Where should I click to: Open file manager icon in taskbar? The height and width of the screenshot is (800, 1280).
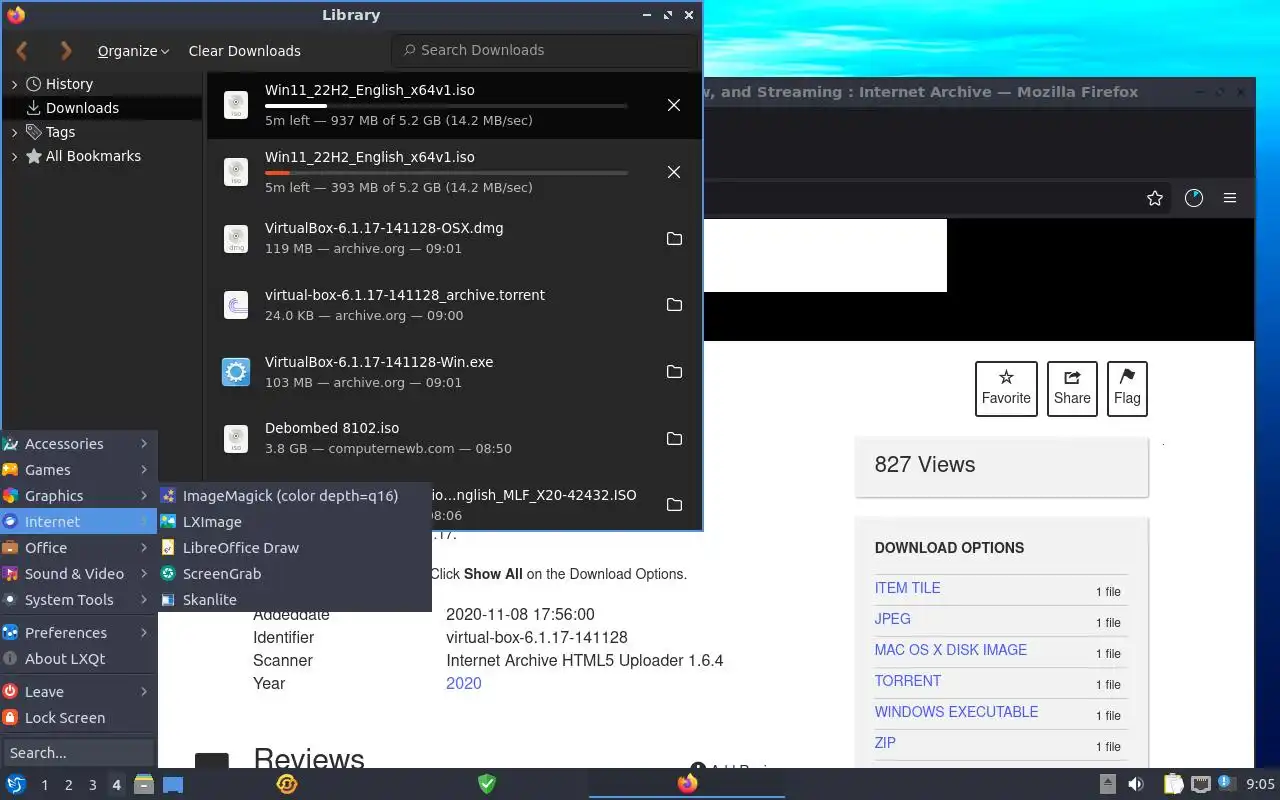click(x=144, y=784)
